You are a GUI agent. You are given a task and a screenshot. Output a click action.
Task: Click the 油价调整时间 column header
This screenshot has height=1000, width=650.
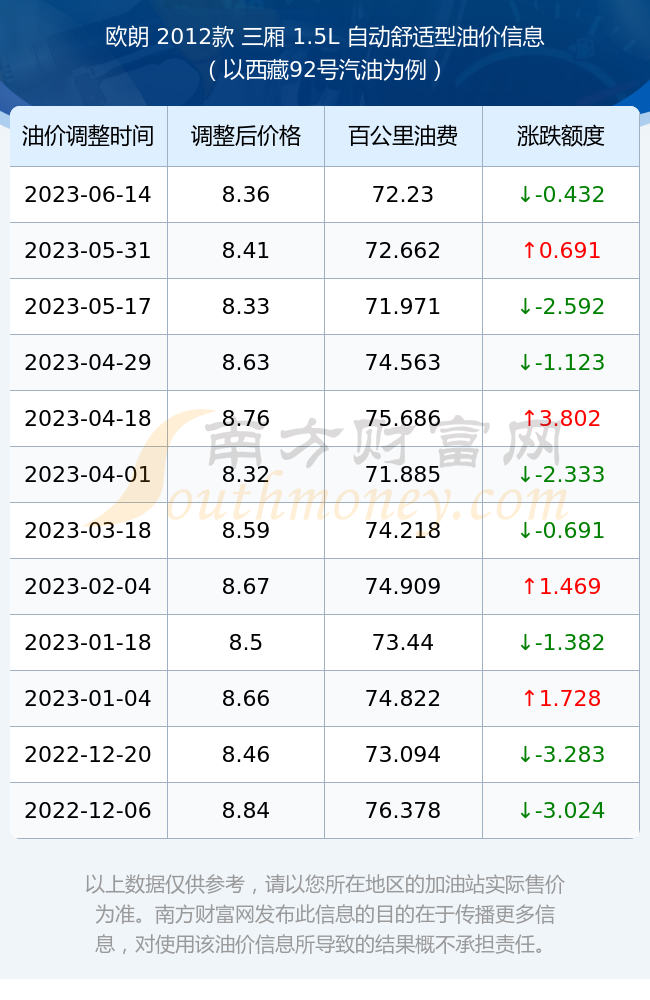(88, 136)
